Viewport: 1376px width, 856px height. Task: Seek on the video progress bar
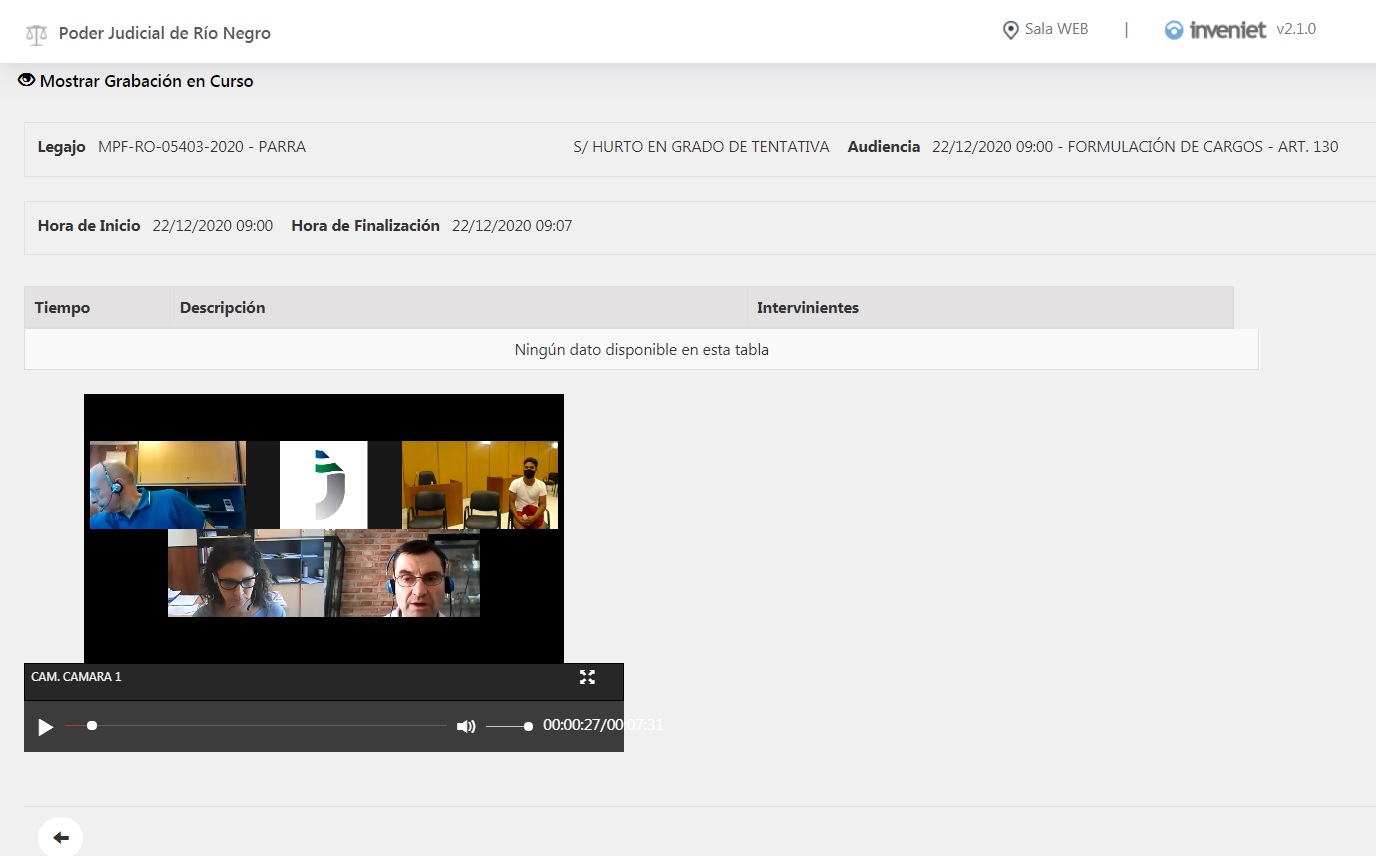(255, 726)
